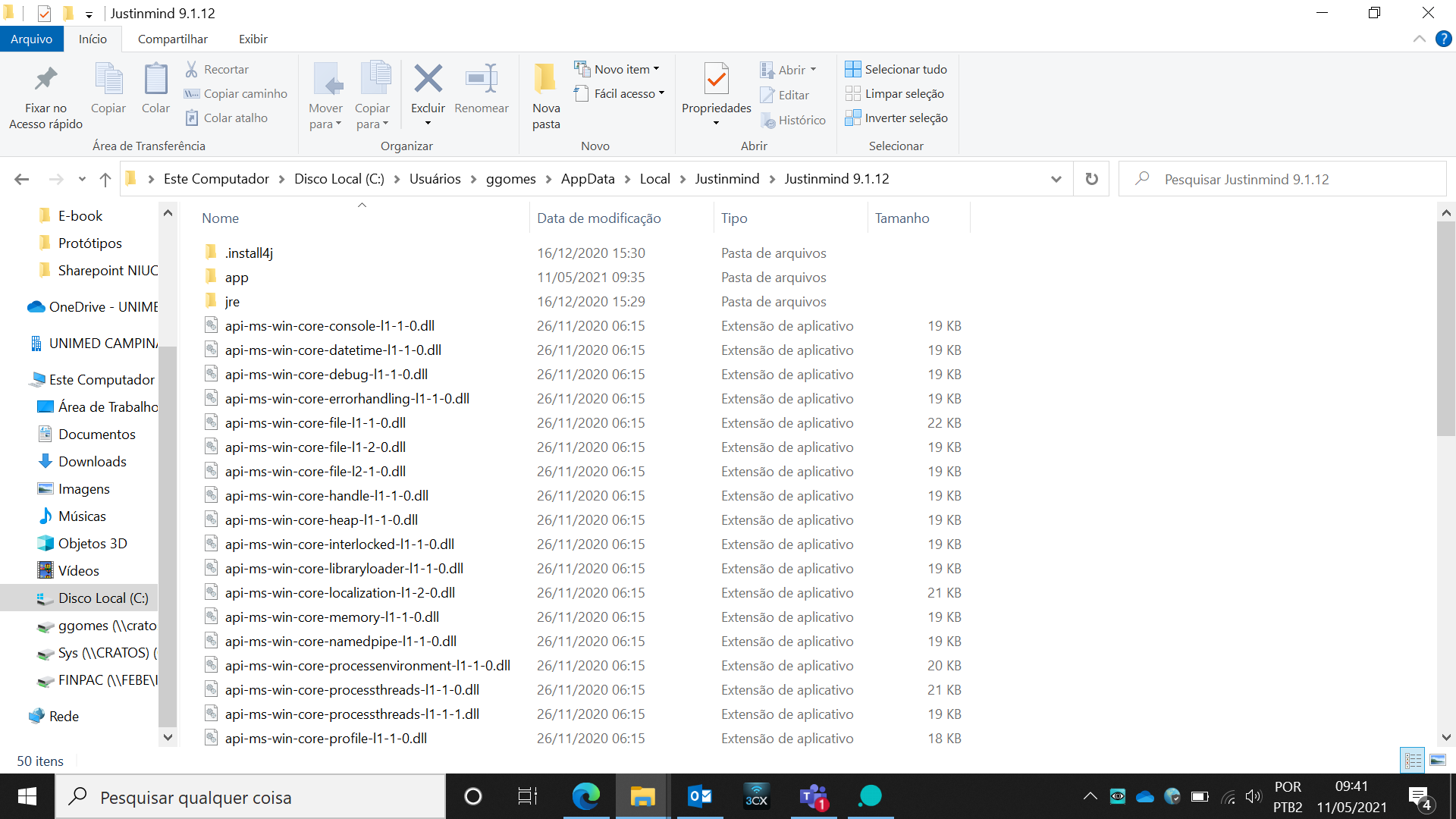Switch to details view mode
Image resolution: width=1456 pixels, height=819 pixels.
coord(1413,760)
